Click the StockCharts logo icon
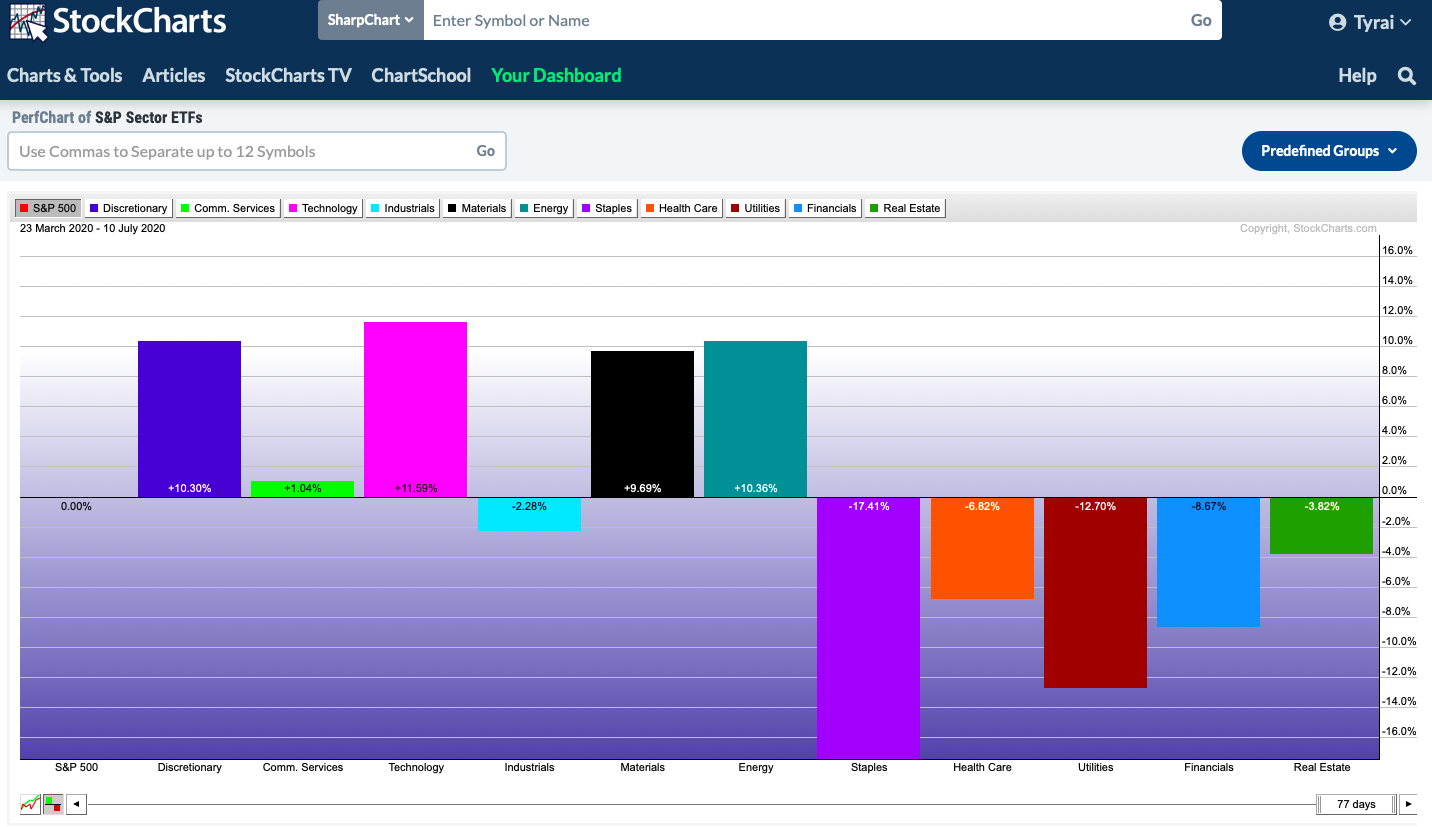Screen dimensions: 1432x827 pyautogui.click(x=27, y=20)
